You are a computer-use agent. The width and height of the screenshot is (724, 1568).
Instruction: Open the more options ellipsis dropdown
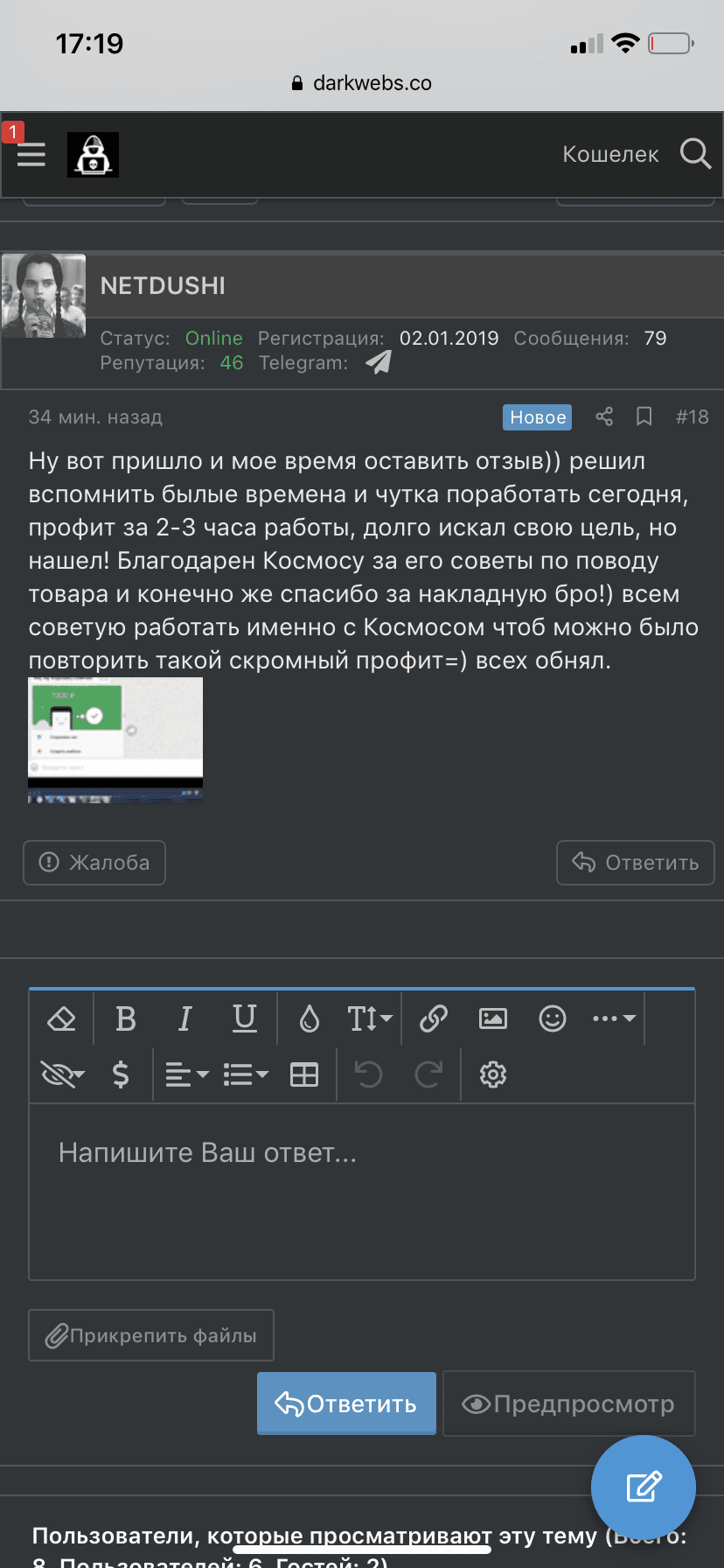click(x=614, y=1018)
